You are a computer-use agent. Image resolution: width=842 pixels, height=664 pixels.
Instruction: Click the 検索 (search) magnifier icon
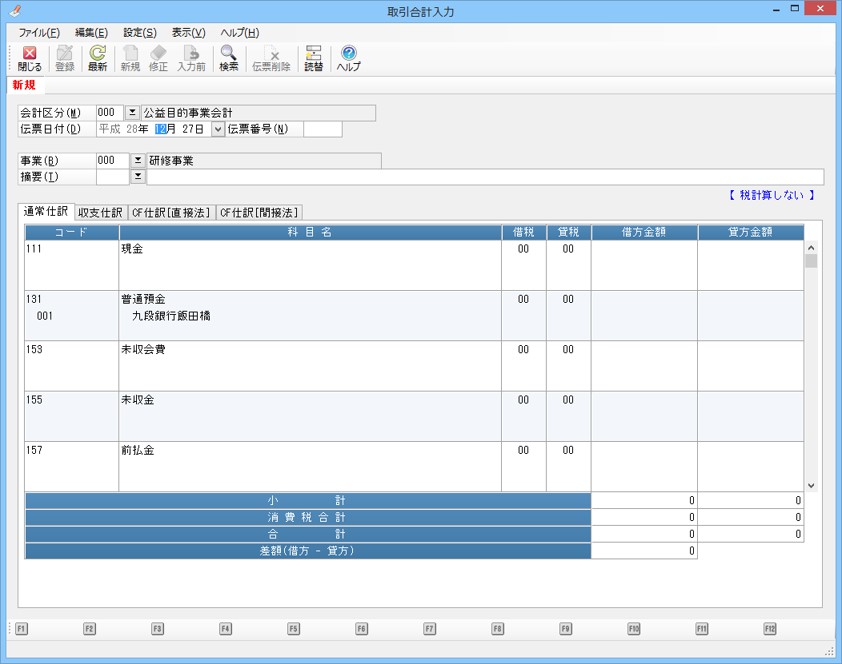click(228, 58)
